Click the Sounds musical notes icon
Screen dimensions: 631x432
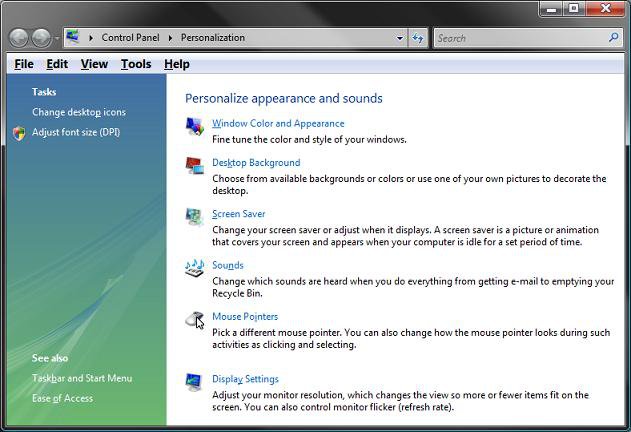pos(195,268)
